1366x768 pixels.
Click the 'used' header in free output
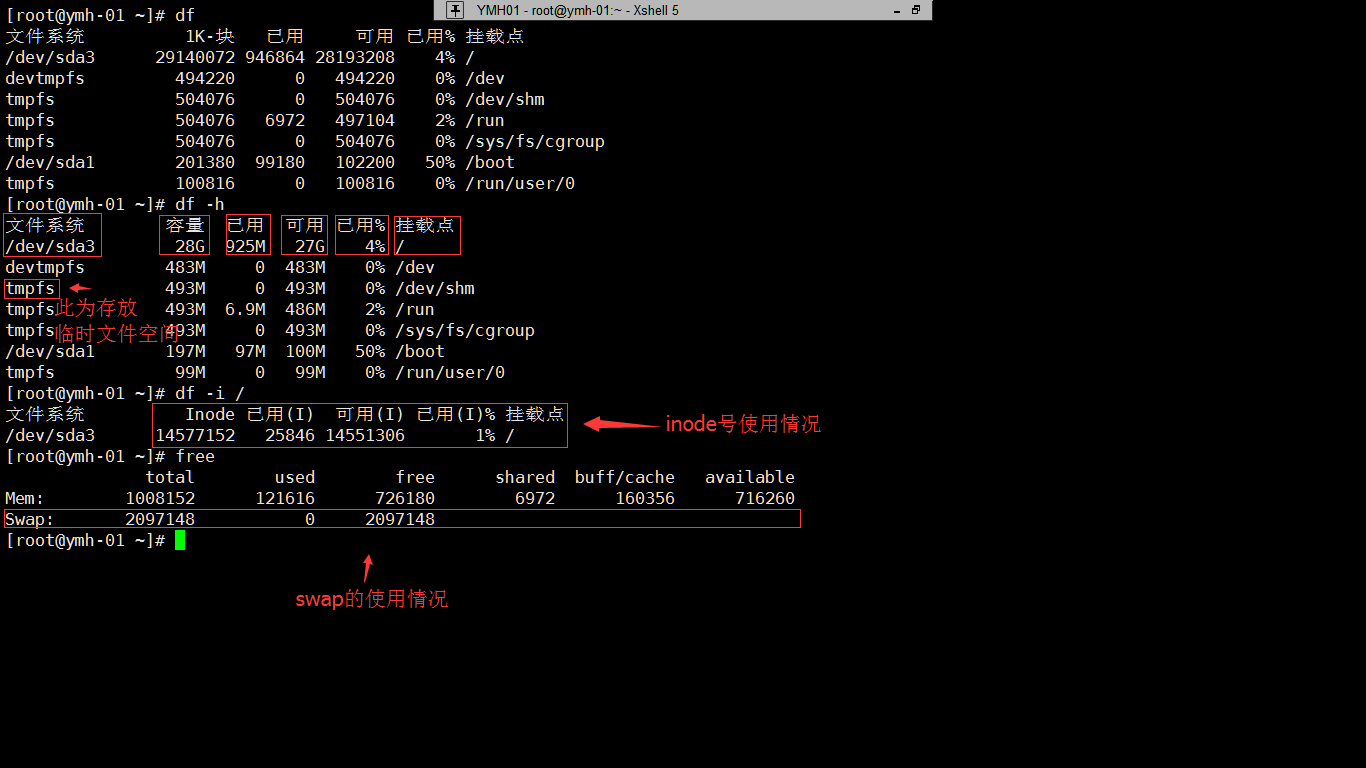tap(295, 477)
